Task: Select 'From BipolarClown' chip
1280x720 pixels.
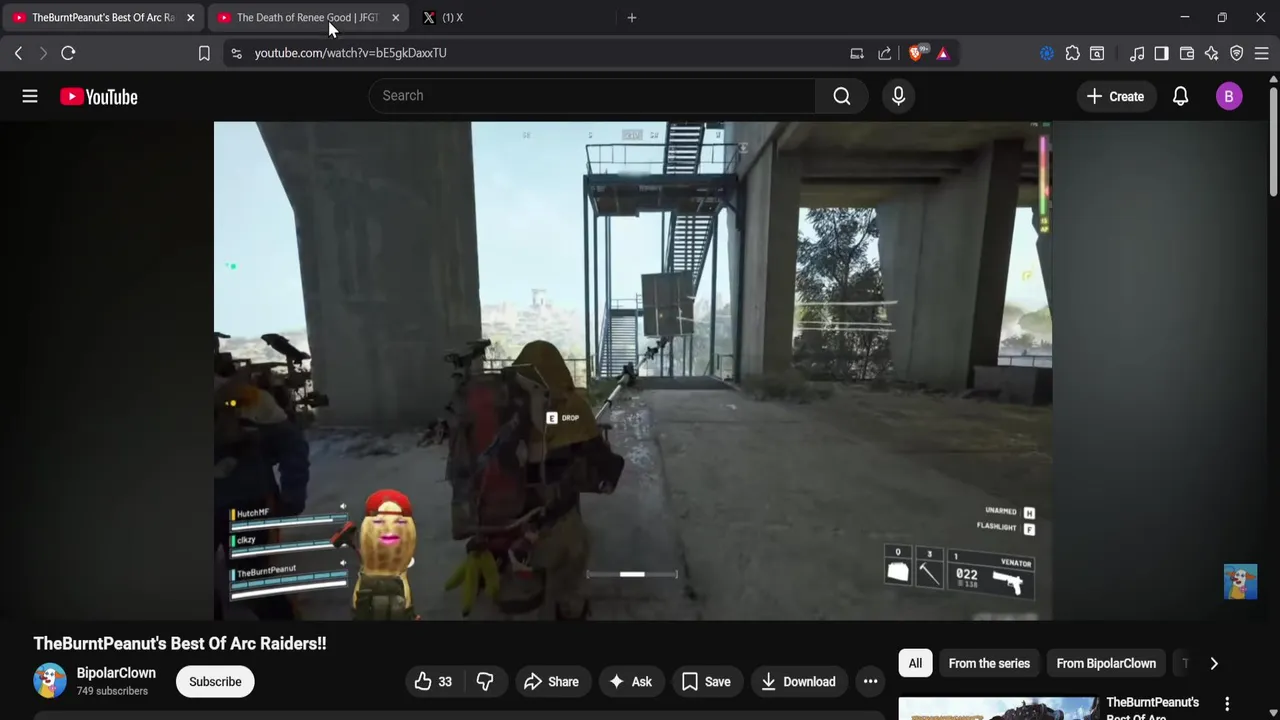Action: pos(1106,663)
